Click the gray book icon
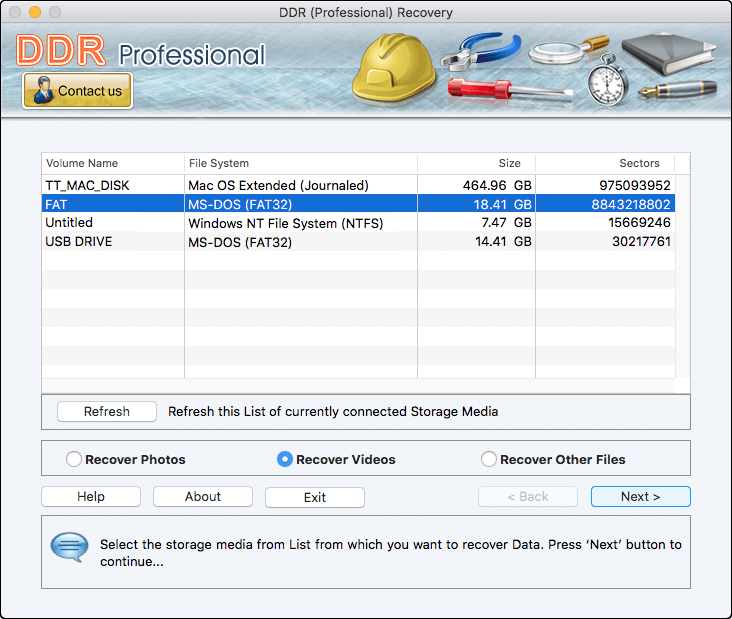 [669, 54]
